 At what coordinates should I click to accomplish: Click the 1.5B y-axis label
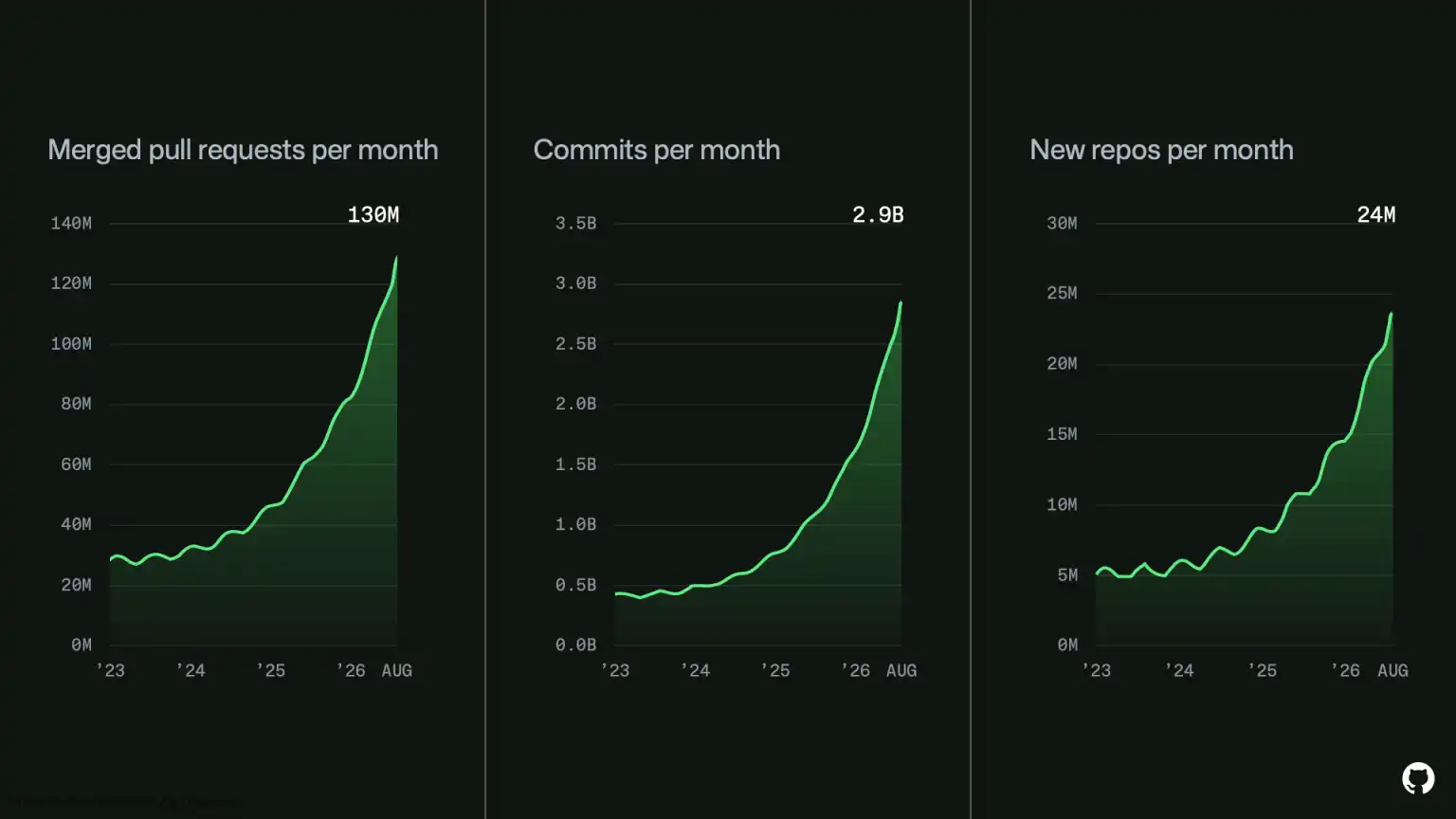click(x=576, y=464)
